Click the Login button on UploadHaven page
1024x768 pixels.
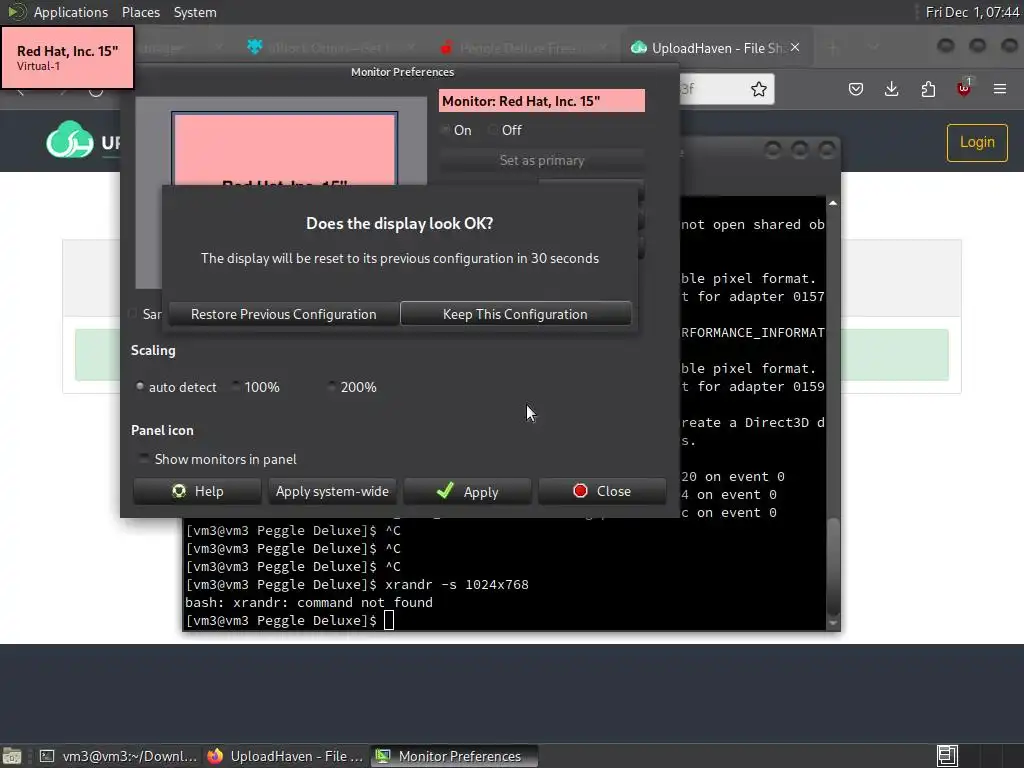[977, 142]
